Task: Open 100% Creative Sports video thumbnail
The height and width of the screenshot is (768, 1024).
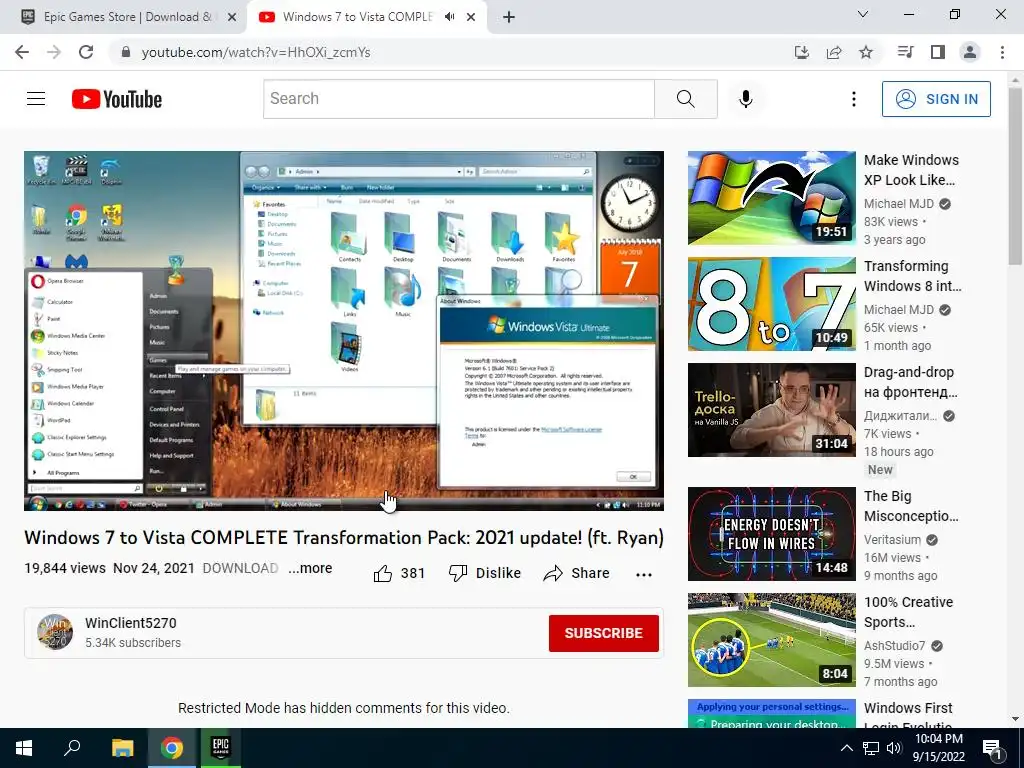Action: pyautogui.click(x=771, y=639)
